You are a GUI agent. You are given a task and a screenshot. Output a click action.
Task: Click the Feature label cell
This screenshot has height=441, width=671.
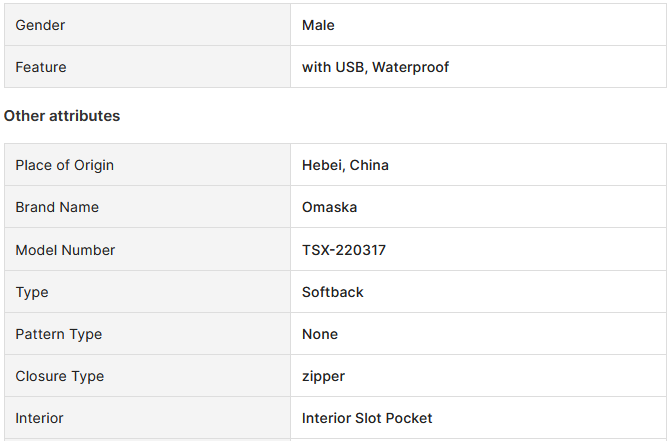point(147,67)
